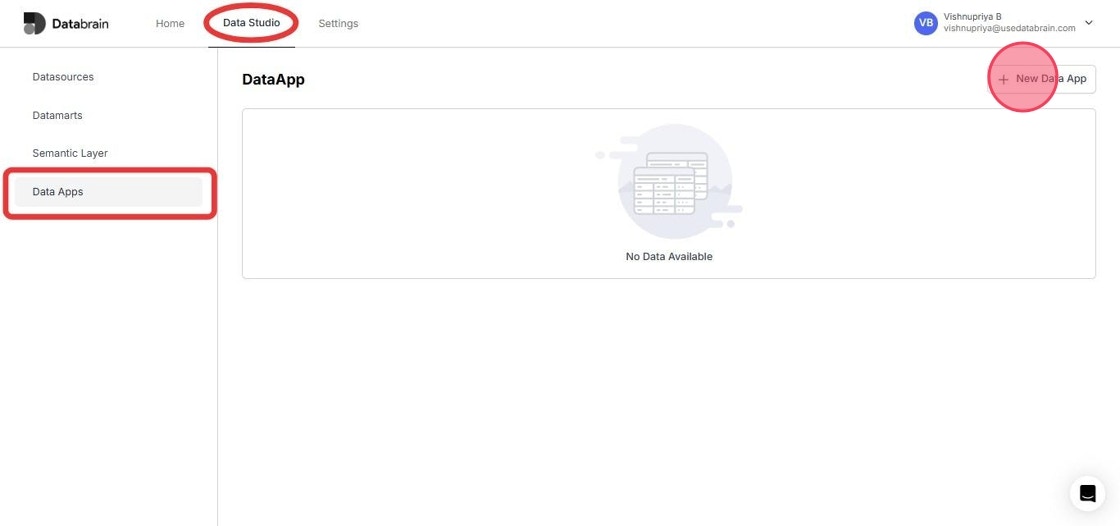The height and width of the screenshot is (526, 1120).
Task: Open the Settings tab
Action: coord(338,24)
